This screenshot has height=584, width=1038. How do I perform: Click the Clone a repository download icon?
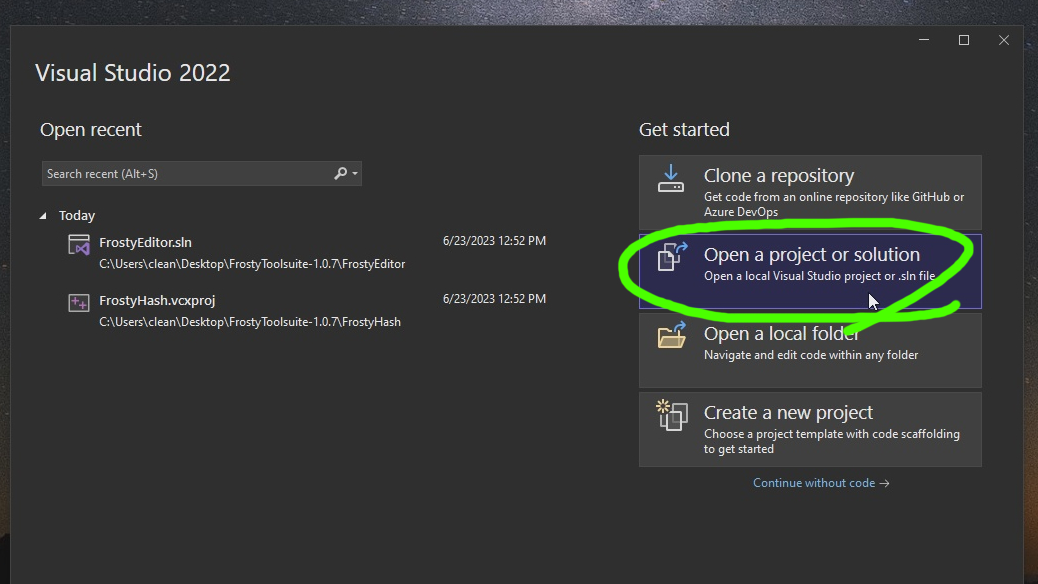(x=671, y=179)
